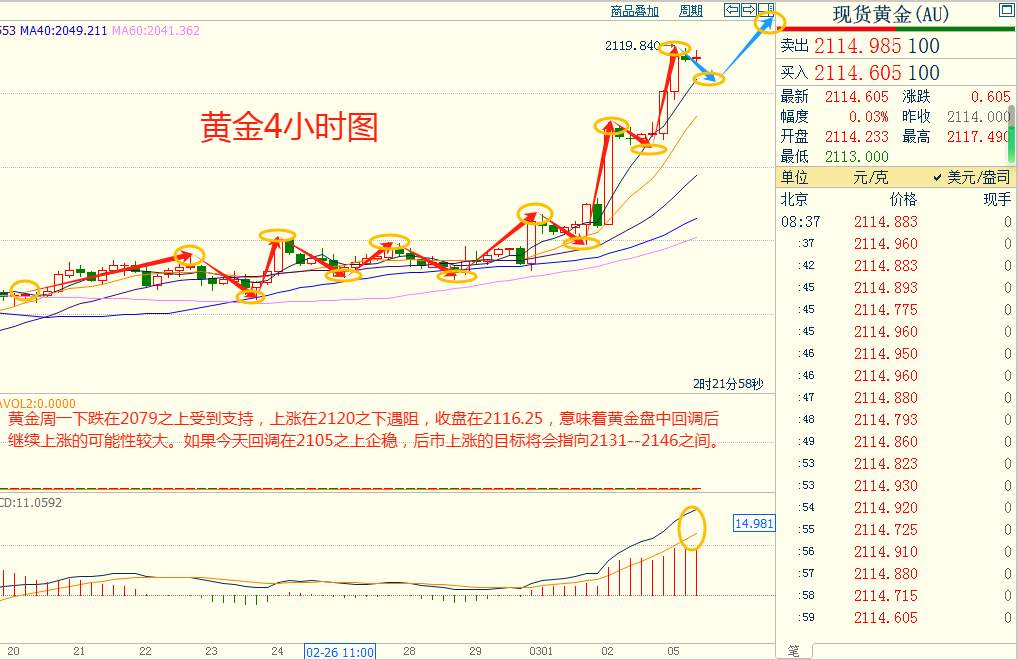Screen dimensions: 1018x660
Task: Click the 价格 column header
Action: pos(903,199)
